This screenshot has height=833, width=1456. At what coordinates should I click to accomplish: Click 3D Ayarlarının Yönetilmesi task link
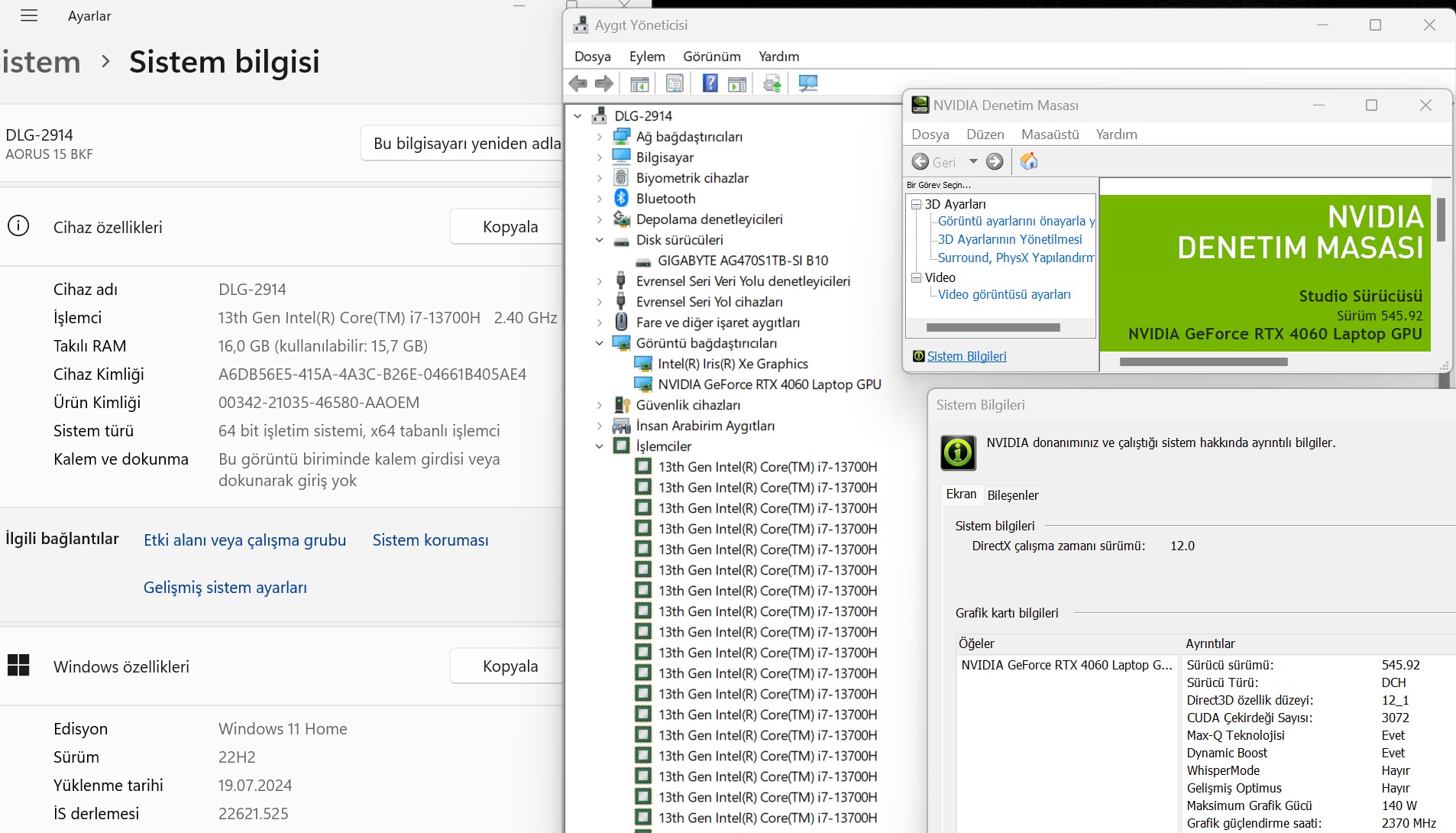1010,239
